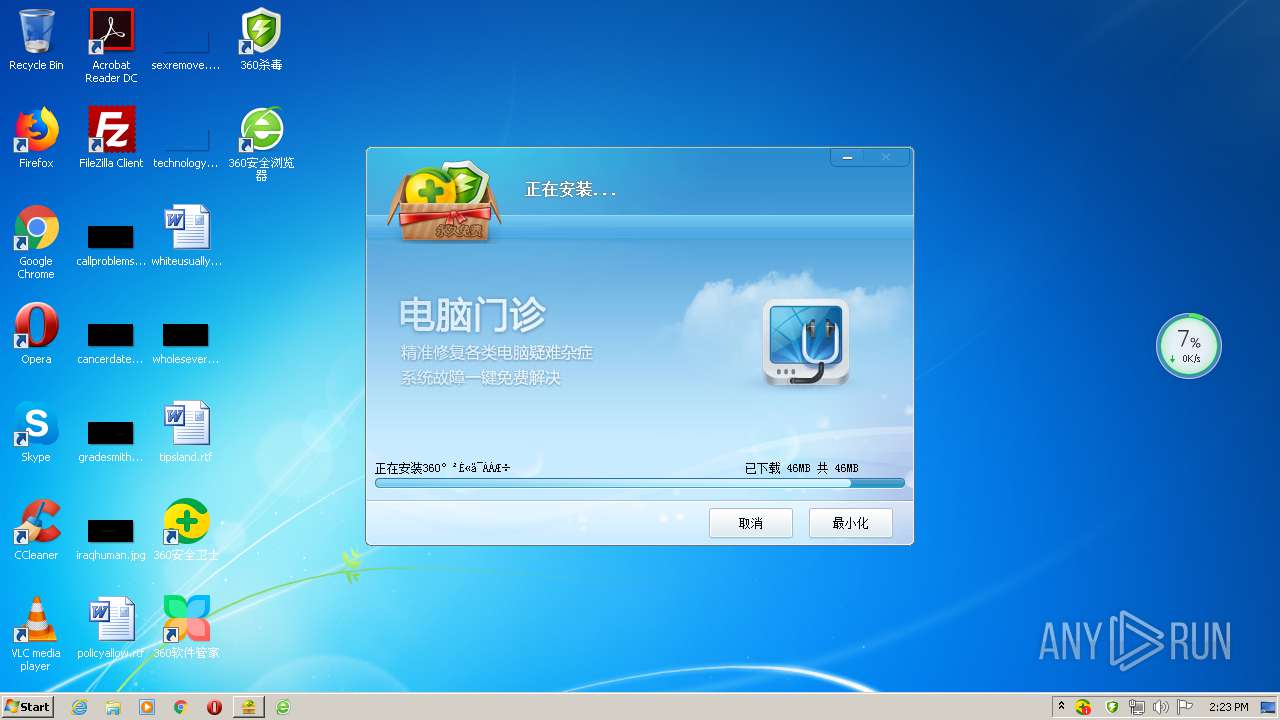The image size is (1280, 720).
Task: Open the Start menu
Action: coord(27,706)
